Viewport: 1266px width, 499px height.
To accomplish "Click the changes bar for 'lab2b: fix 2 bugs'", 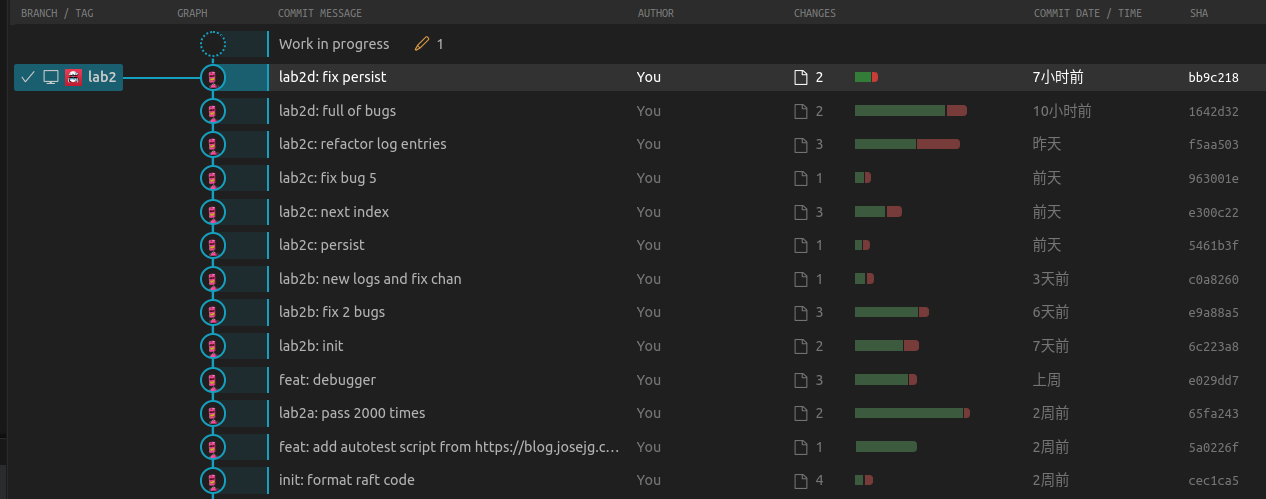I will (x=891, y=312).
